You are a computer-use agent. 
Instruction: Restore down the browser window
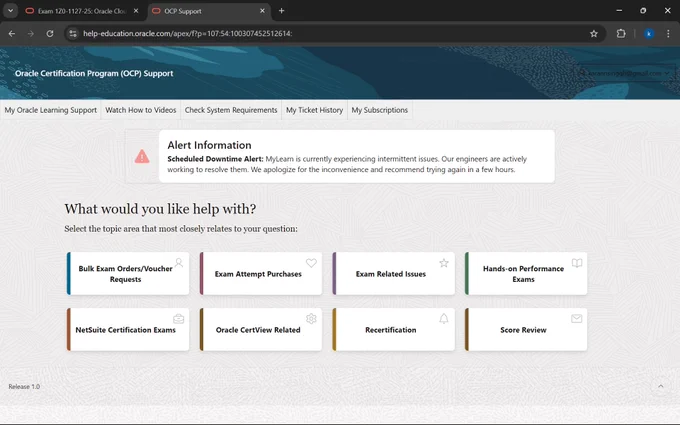point(643,10)
